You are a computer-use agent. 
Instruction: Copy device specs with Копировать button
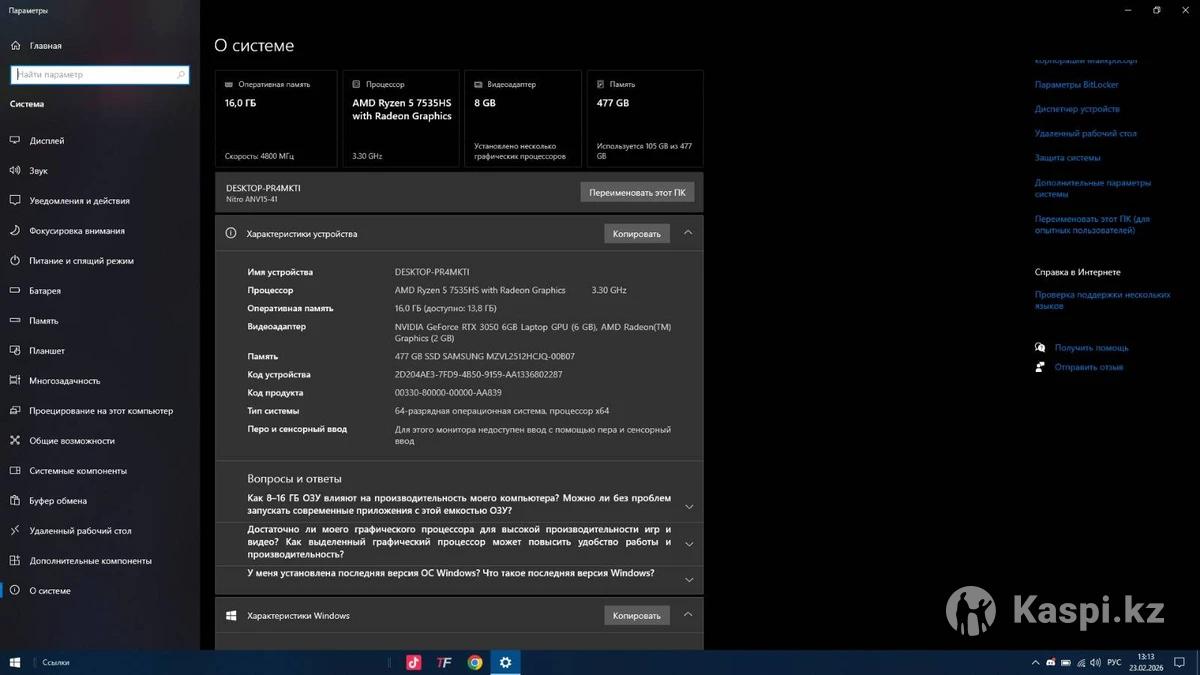(637, 234)
